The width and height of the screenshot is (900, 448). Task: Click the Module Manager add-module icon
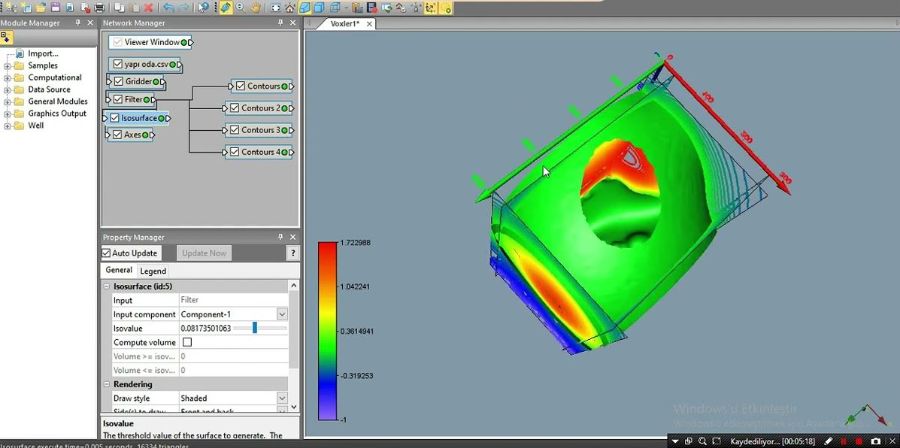(x=7, y=37)
